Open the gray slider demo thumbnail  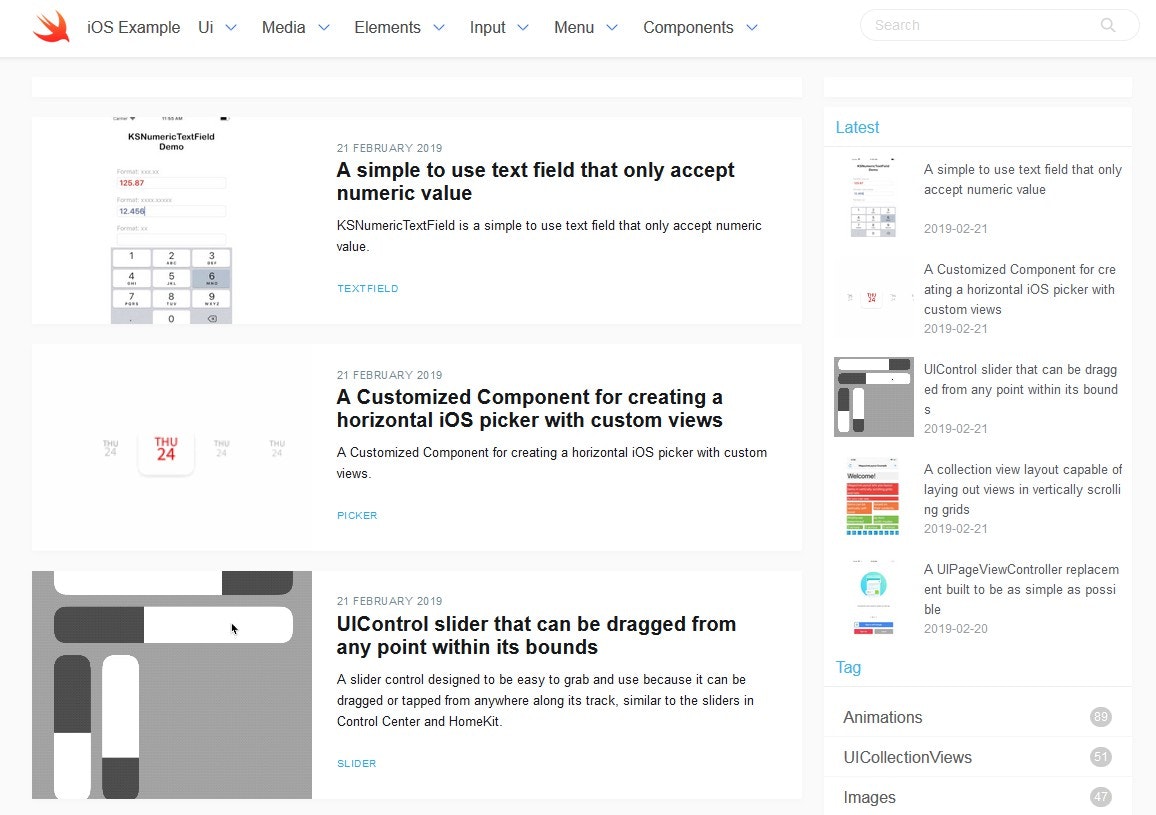point(172,684)
